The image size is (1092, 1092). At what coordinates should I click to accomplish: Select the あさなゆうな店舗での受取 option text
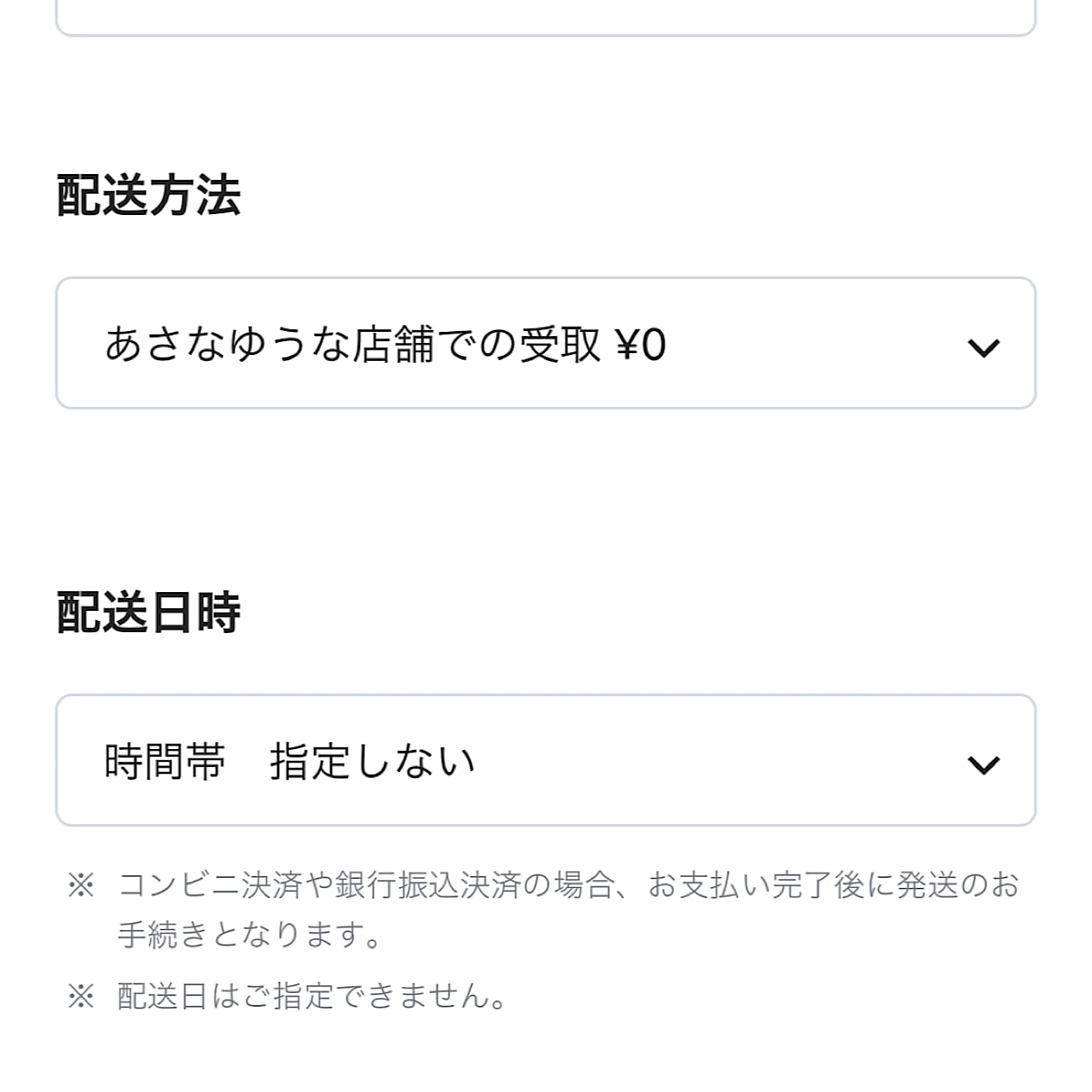click(x=352, y=345)
